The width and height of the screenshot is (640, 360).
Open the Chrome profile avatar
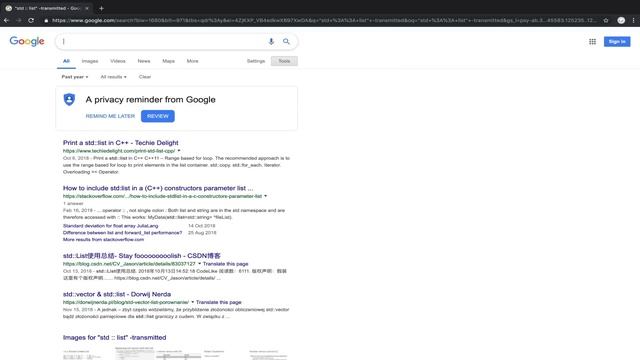click(621, 20)
